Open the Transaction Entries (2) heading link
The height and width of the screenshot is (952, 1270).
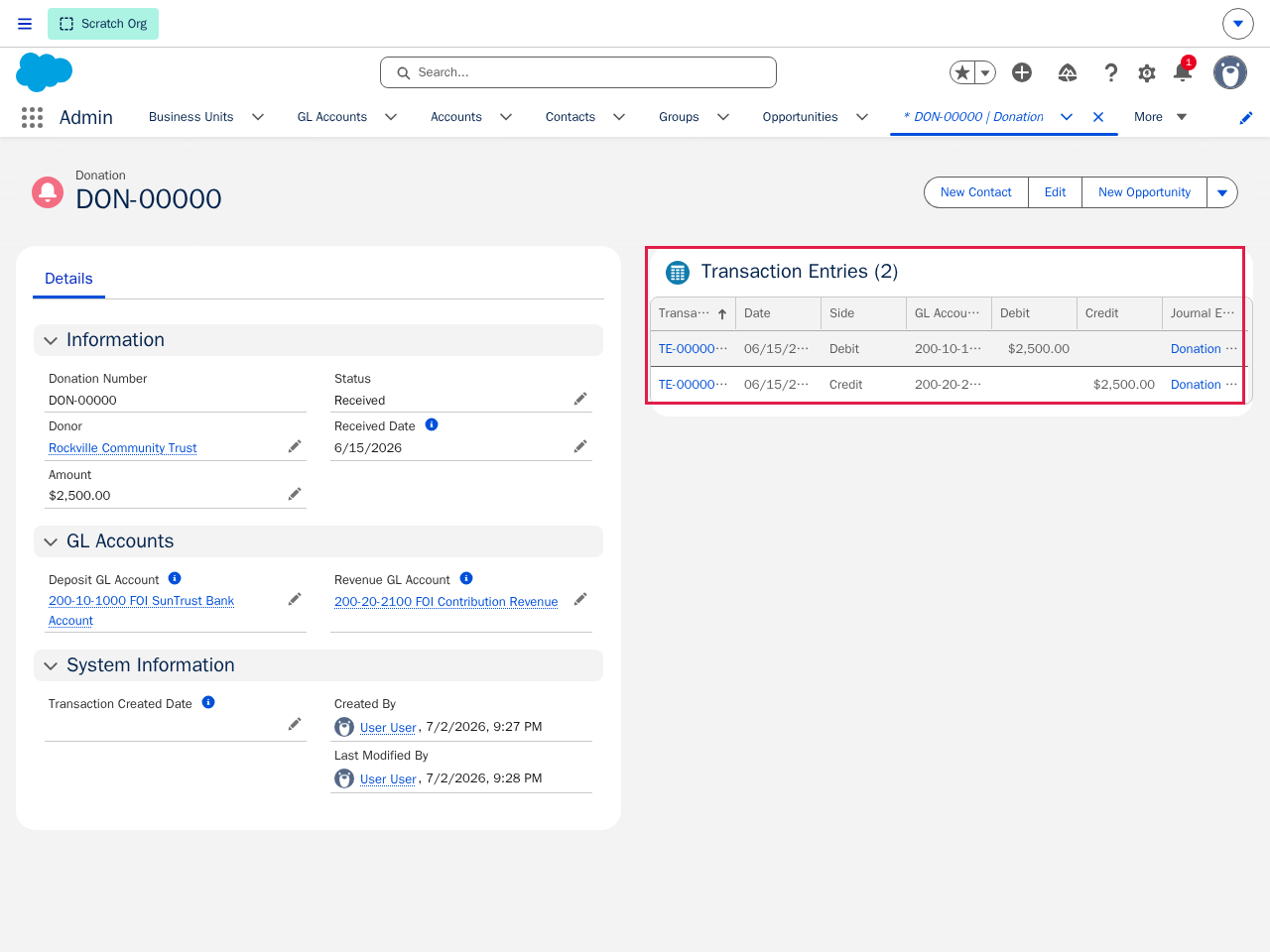(800, 272)
